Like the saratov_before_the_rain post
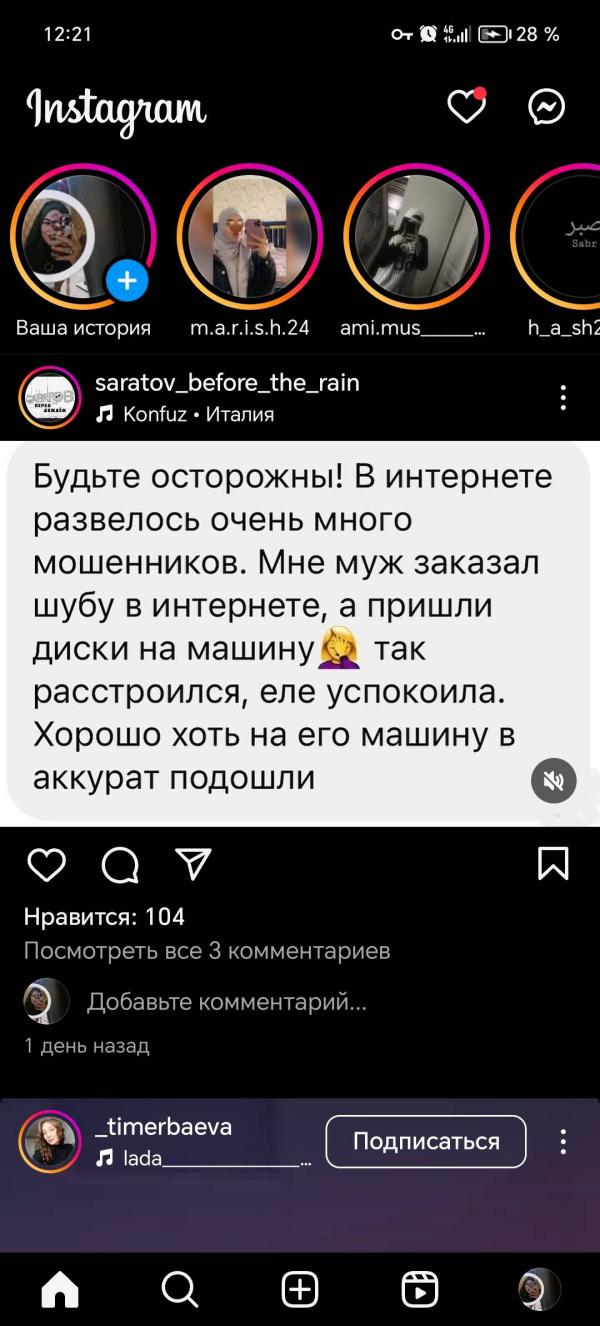This screenshot has width=600, height=1326. click(46, 864)
